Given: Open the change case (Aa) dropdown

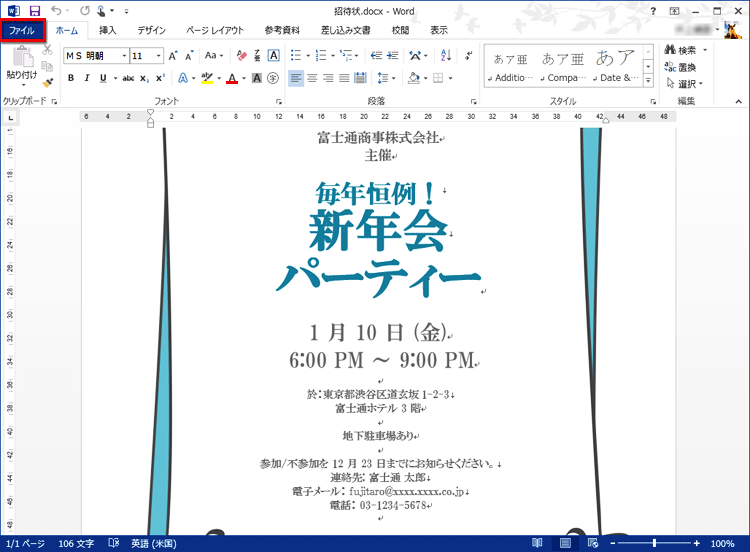Looking at the screenshot, I should (214, 56).
